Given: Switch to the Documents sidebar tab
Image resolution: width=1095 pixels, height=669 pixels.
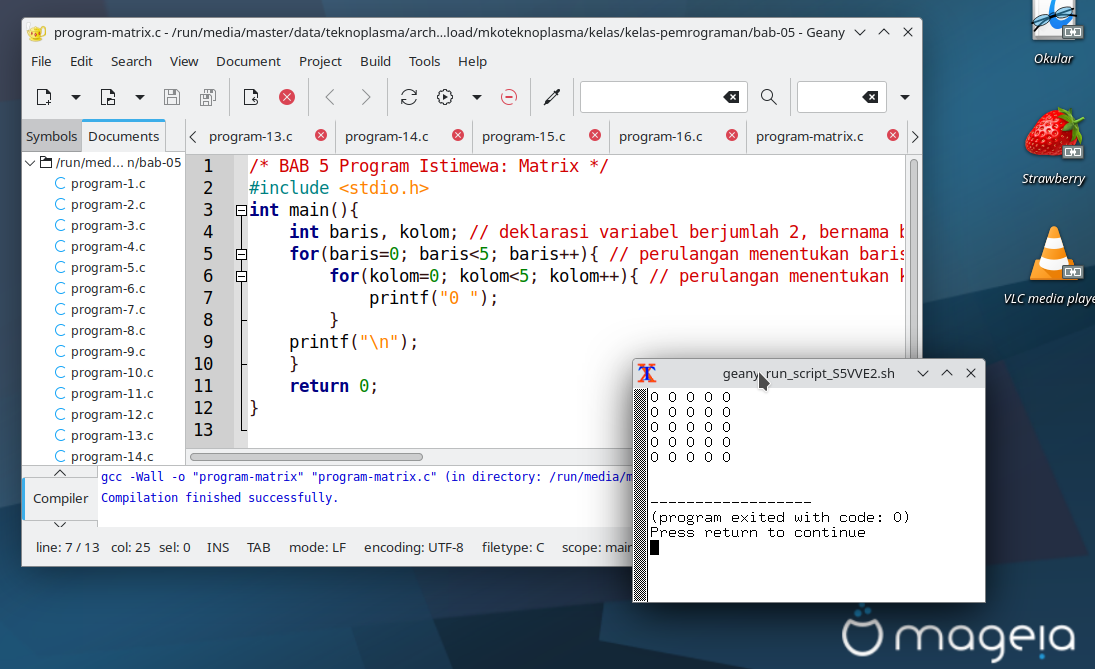Looking at the screenshot, I should [124, 136].
